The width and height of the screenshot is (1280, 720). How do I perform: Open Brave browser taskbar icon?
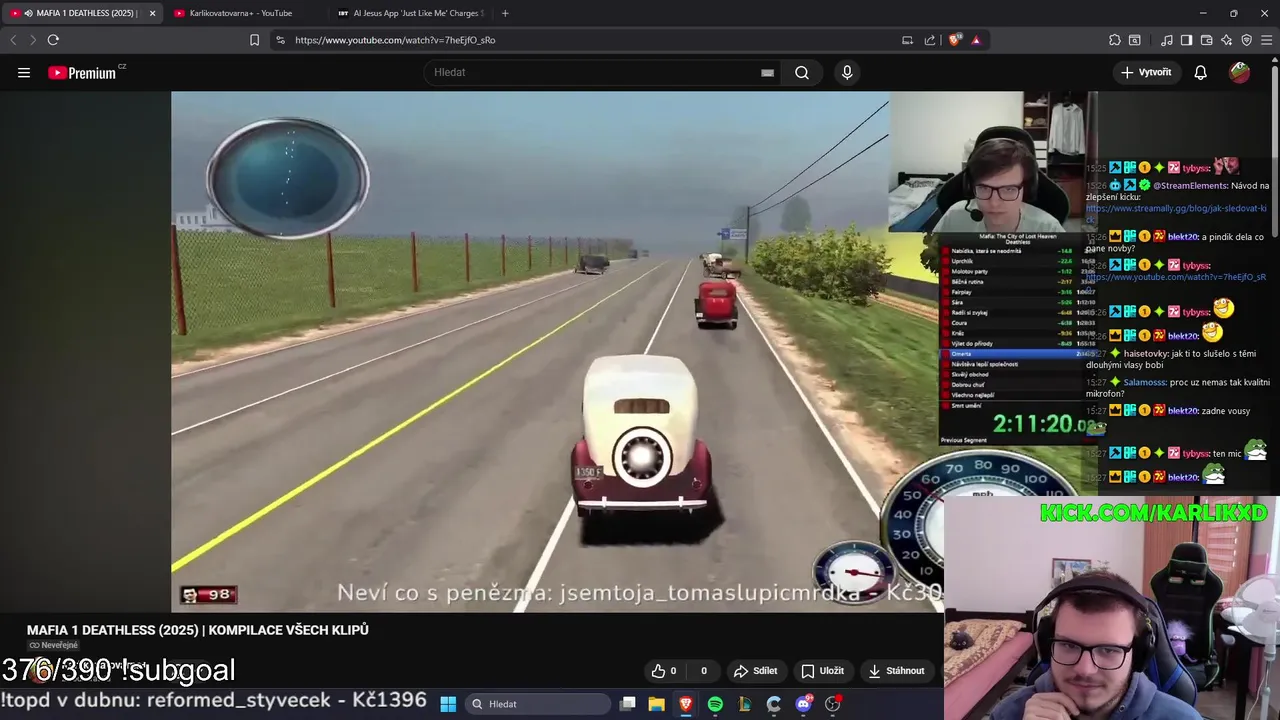pos(686,704)
